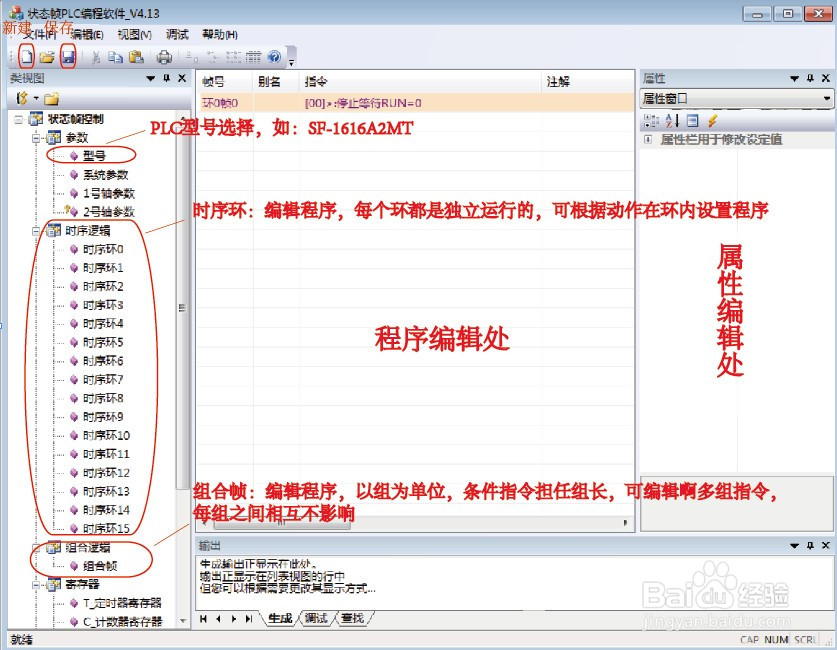This screenshot has height=650, width=837.
Task: Switch to the 生成 output tab
Action: click(280, 619)
